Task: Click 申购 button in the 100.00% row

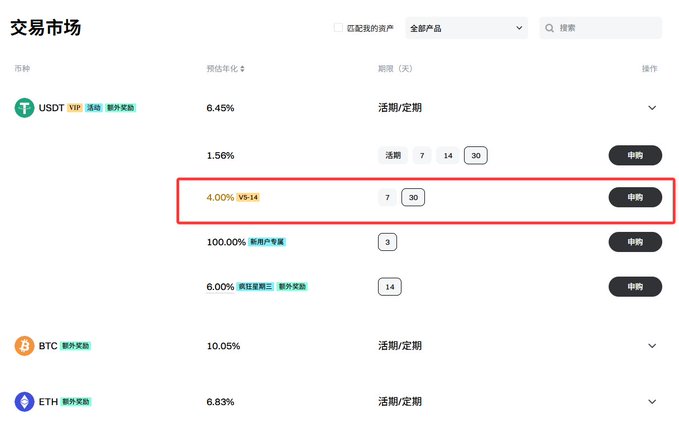Action: [635, 242]
